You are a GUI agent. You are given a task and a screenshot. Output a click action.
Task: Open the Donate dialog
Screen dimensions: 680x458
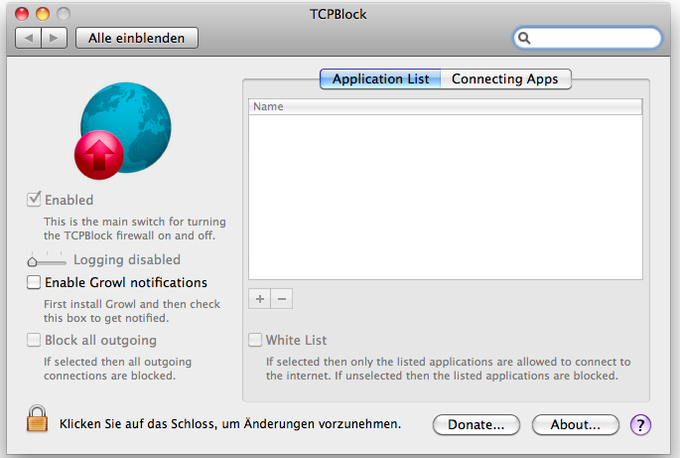[476, 425]
